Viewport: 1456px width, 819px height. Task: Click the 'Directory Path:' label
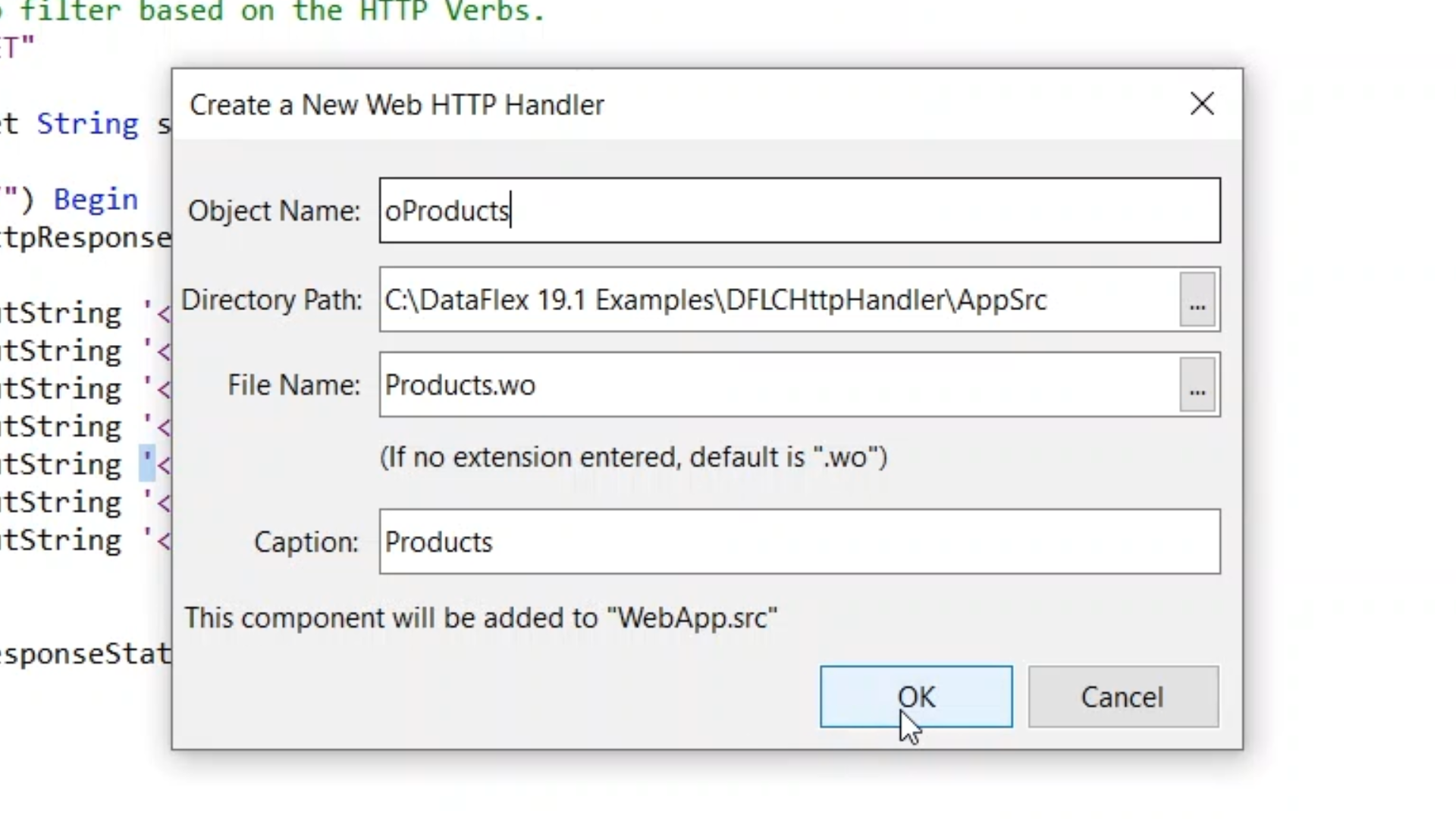pyautogui.click(x=271, y=300)
